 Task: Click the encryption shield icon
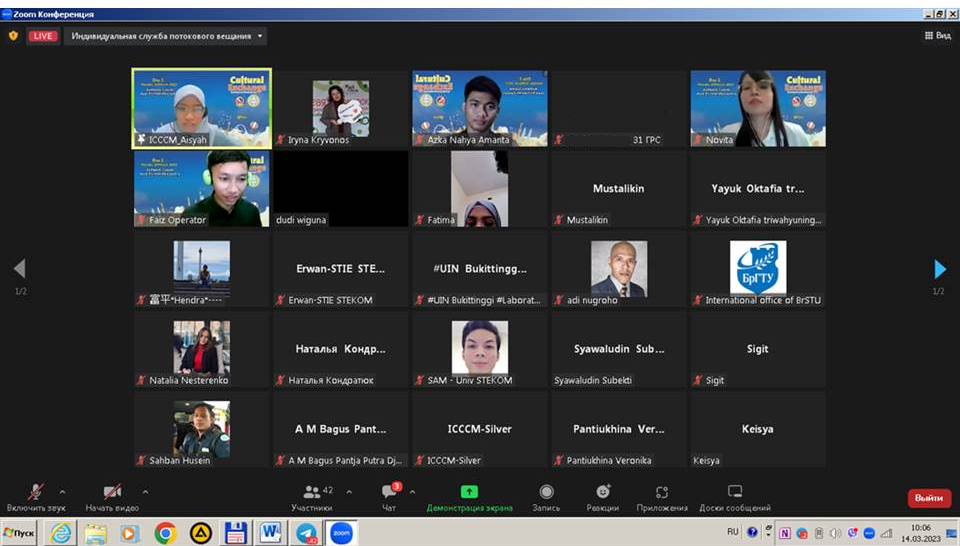coord(13,36)
